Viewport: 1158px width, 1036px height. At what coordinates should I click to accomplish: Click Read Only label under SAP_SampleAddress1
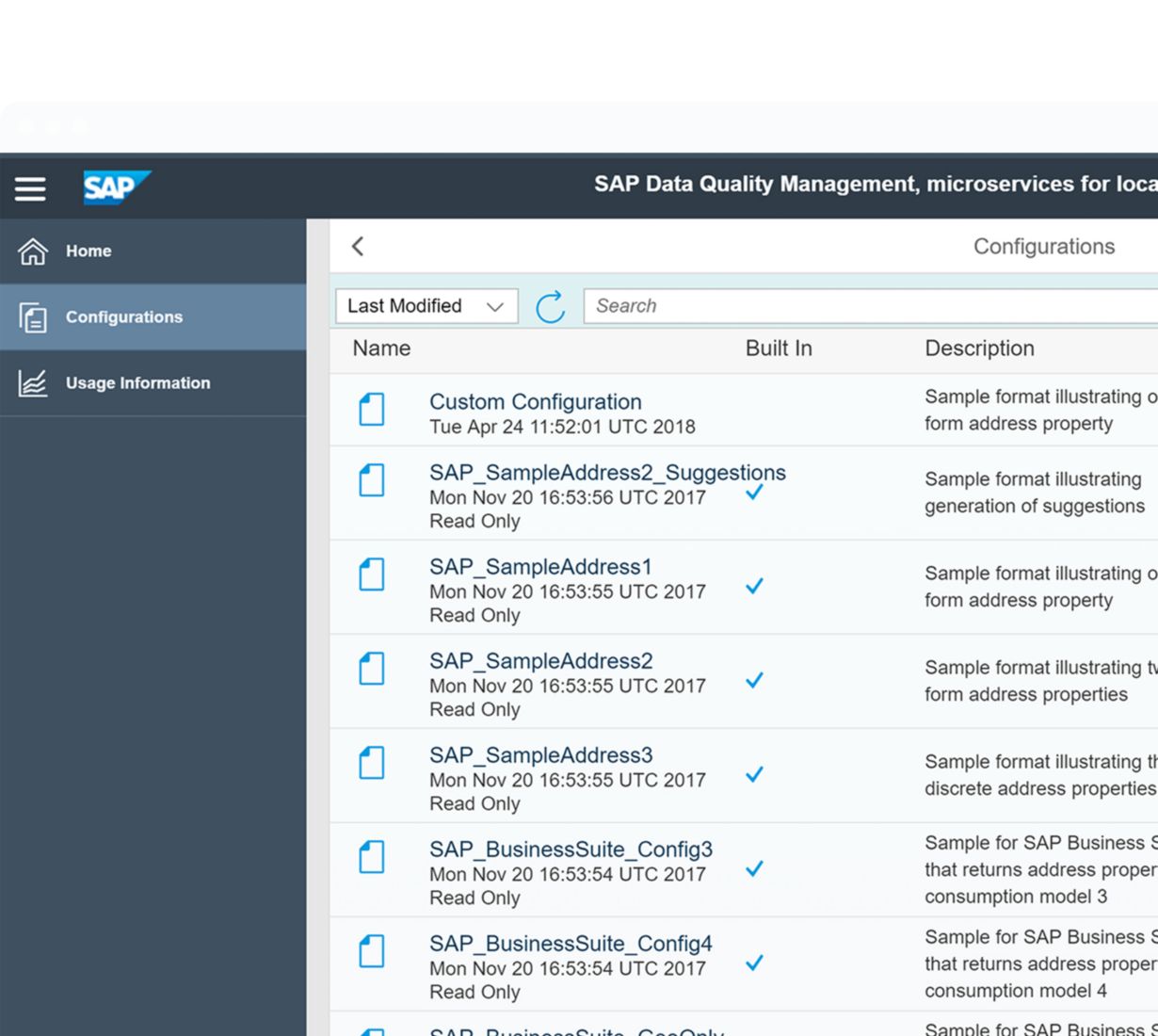point(474,615)
